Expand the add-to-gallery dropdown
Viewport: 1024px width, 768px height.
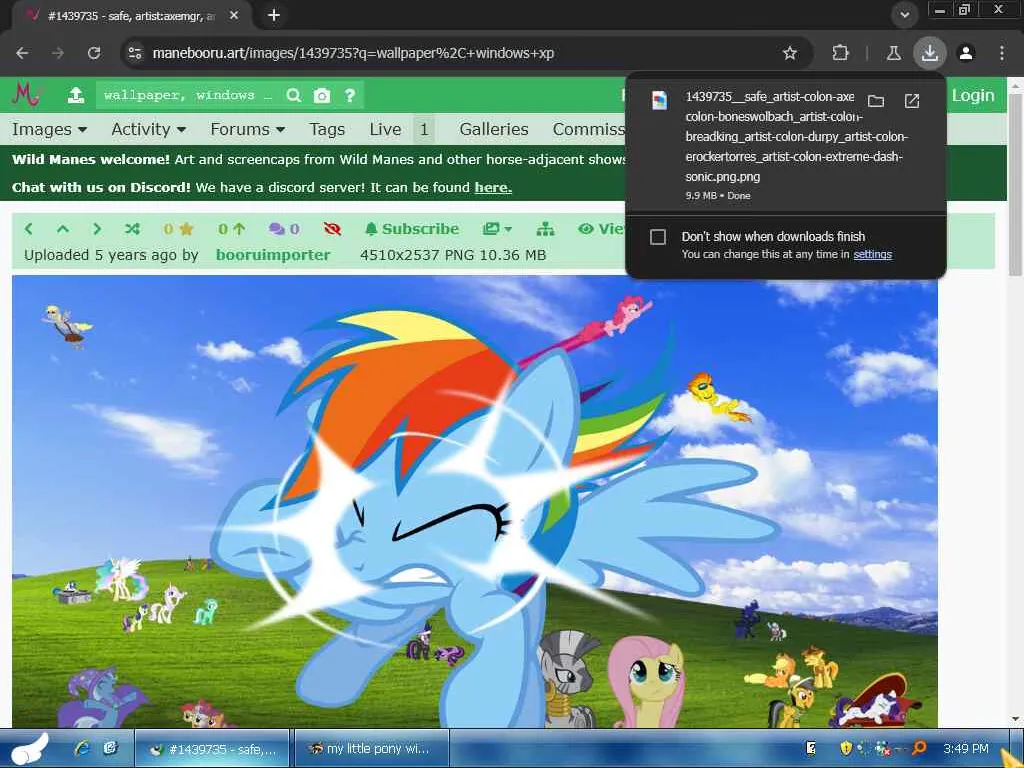[x=497, y=229]
